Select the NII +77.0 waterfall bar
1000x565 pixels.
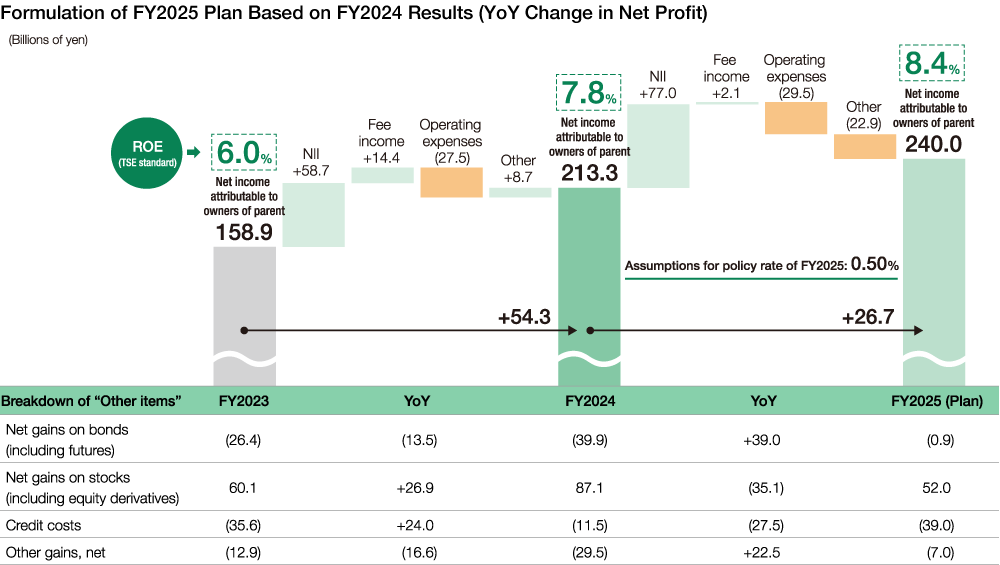pos(658,145)
